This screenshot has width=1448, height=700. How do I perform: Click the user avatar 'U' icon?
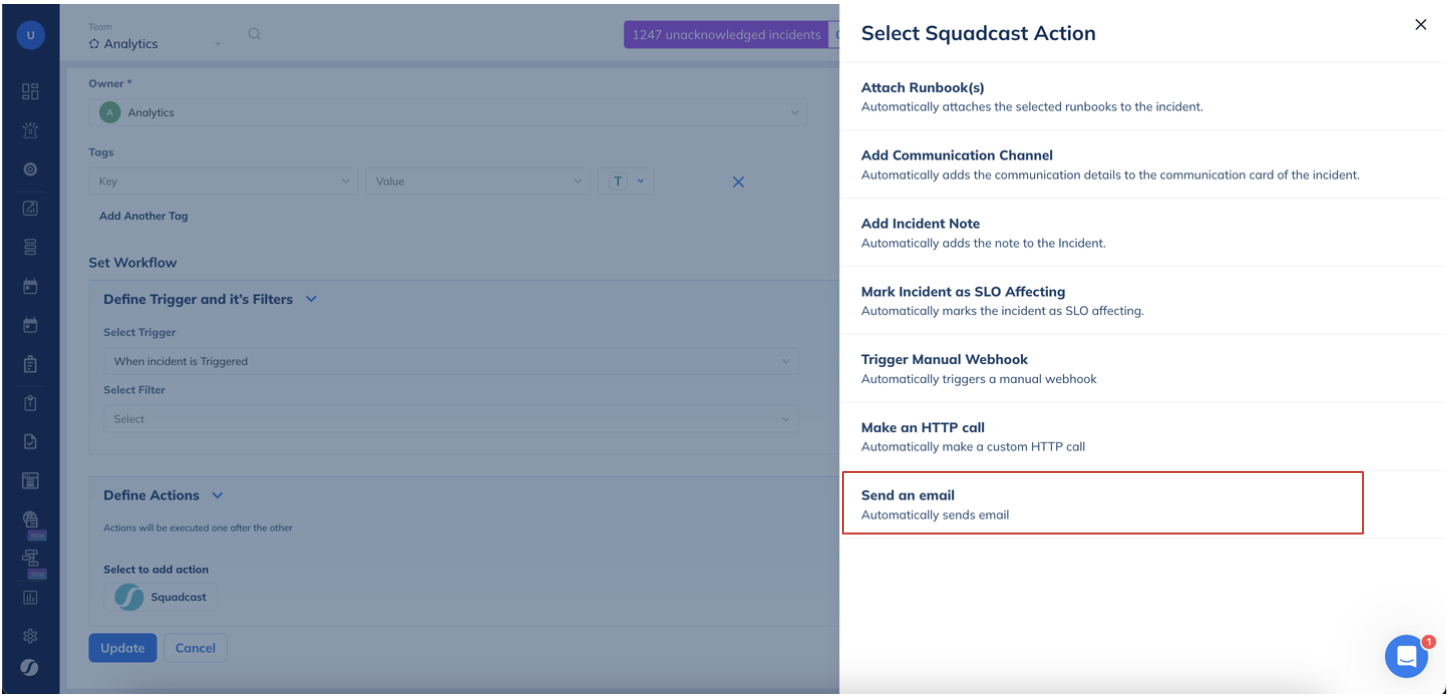30,36
